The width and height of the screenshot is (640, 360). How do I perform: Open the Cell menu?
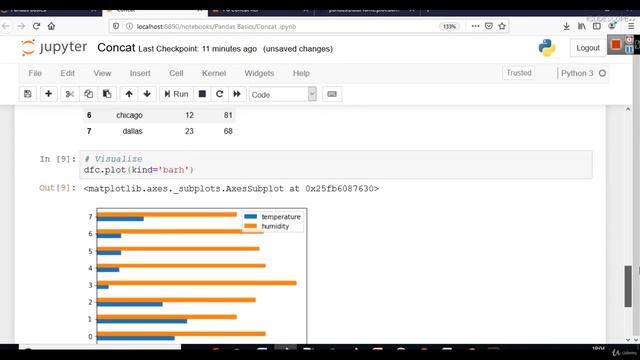(x=176, y=73)
